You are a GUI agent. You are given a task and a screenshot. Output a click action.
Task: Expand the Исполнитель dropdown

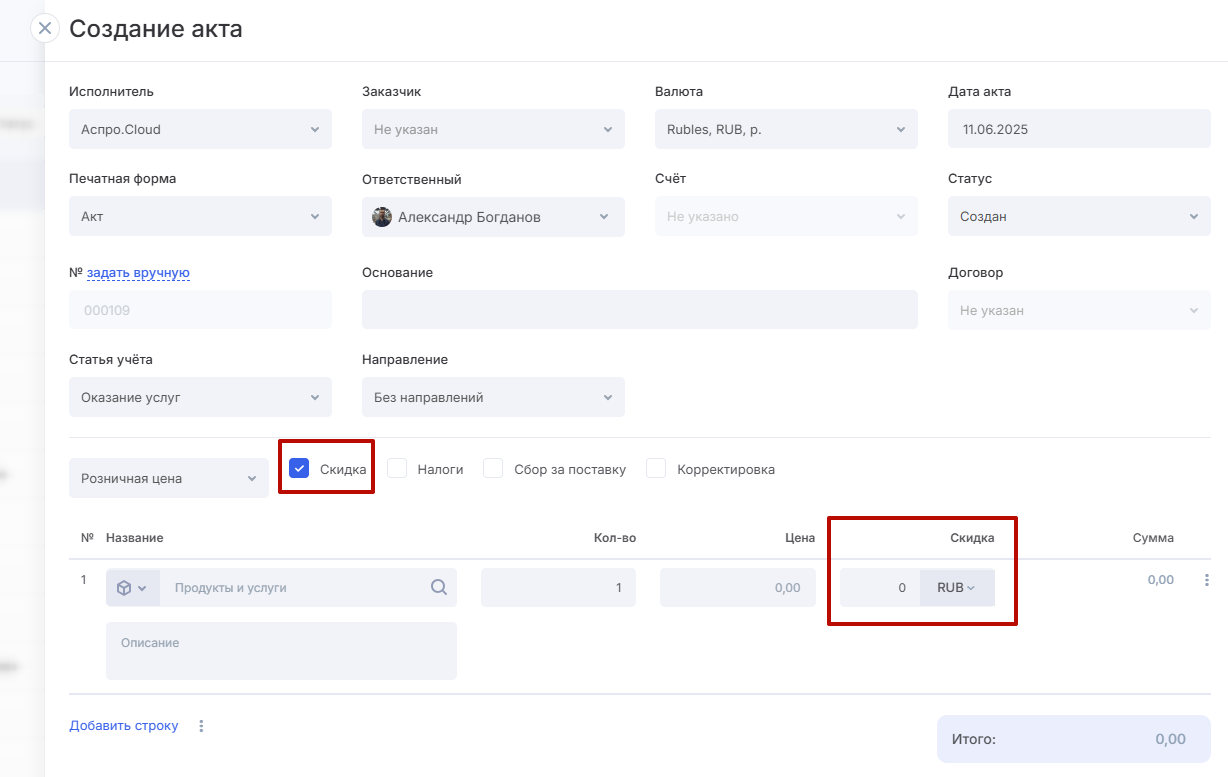point(200,129)
